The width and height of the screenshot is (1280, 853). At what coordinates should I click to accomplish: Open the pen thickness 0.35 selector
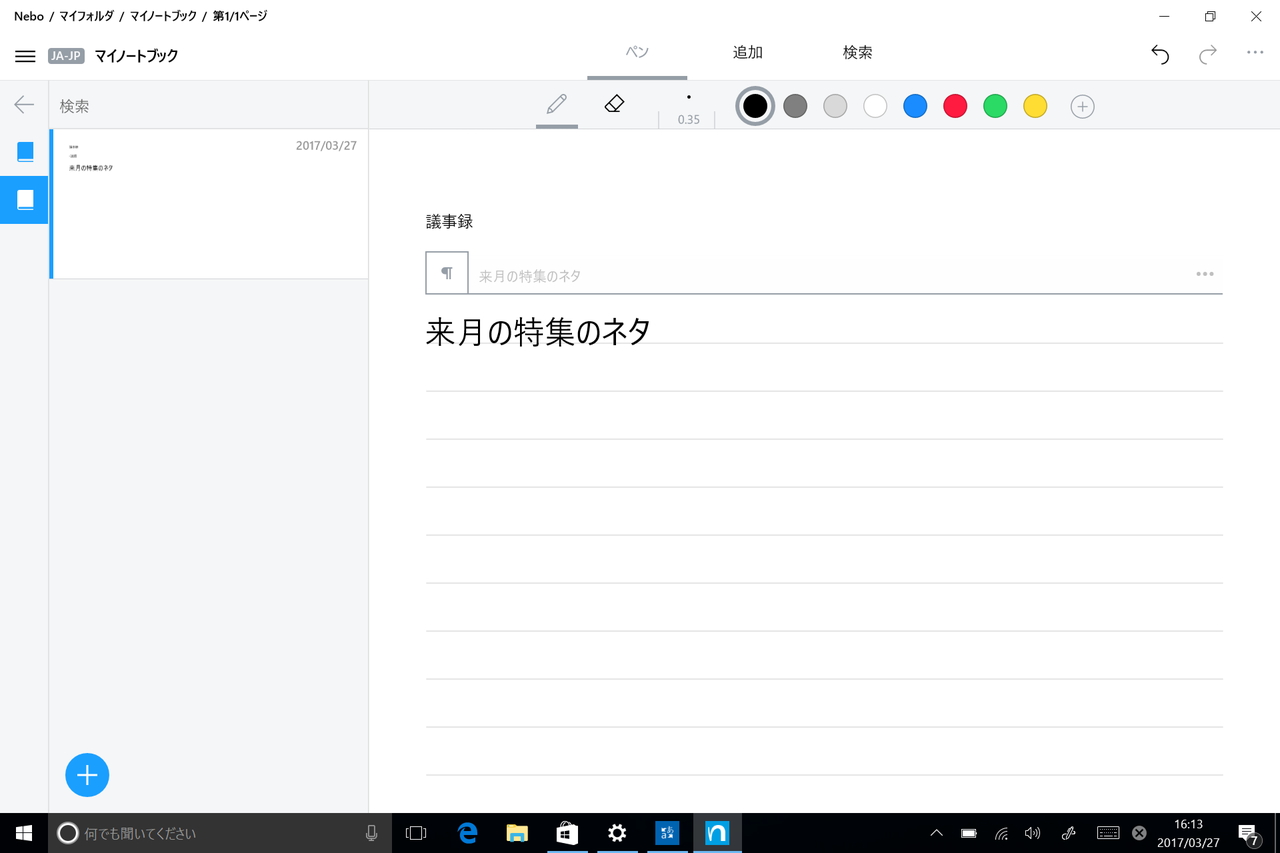pyautogui.click(x=688, y=105)
